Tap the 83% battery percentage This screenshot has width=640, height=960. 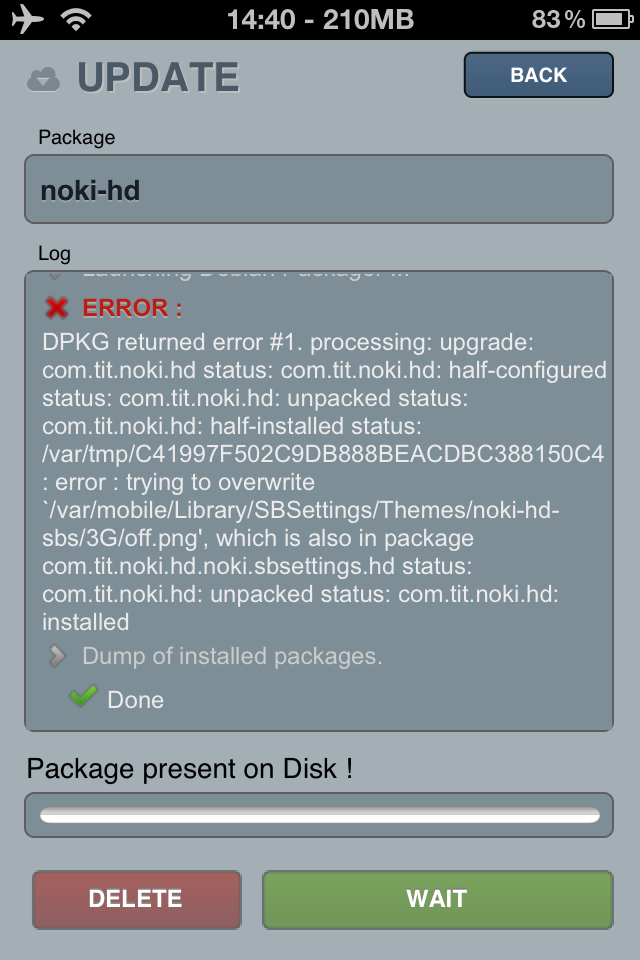[559, 19]
